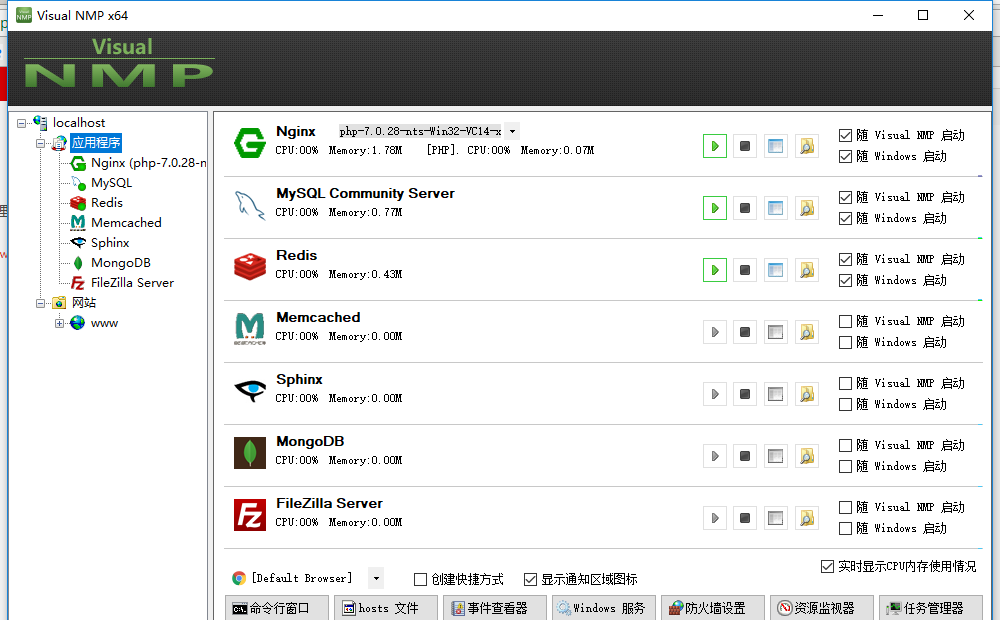The height and width of the screenshot is (620, 1000).
Task: Untick 实时显示CPU内存使用情况 checkbox
Action: point(827,566)
